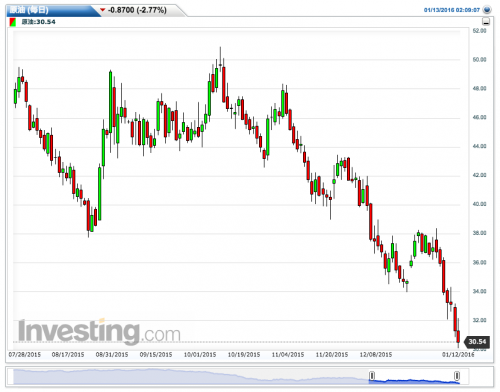This screenshot has height=392, width=500.
Task: Click the 48.00 price axis label
Action: [479, 89]
